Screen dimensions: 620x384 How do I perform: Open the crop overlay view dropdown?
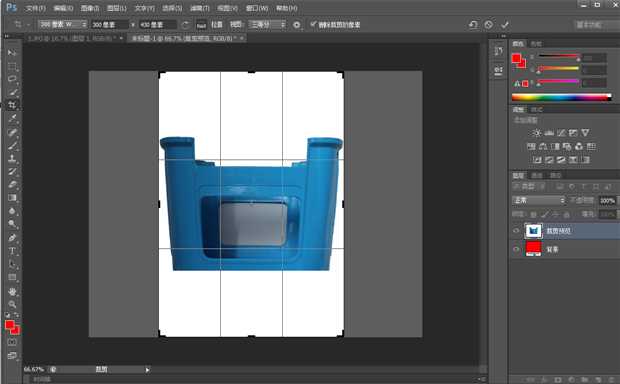tap(267, 25)
